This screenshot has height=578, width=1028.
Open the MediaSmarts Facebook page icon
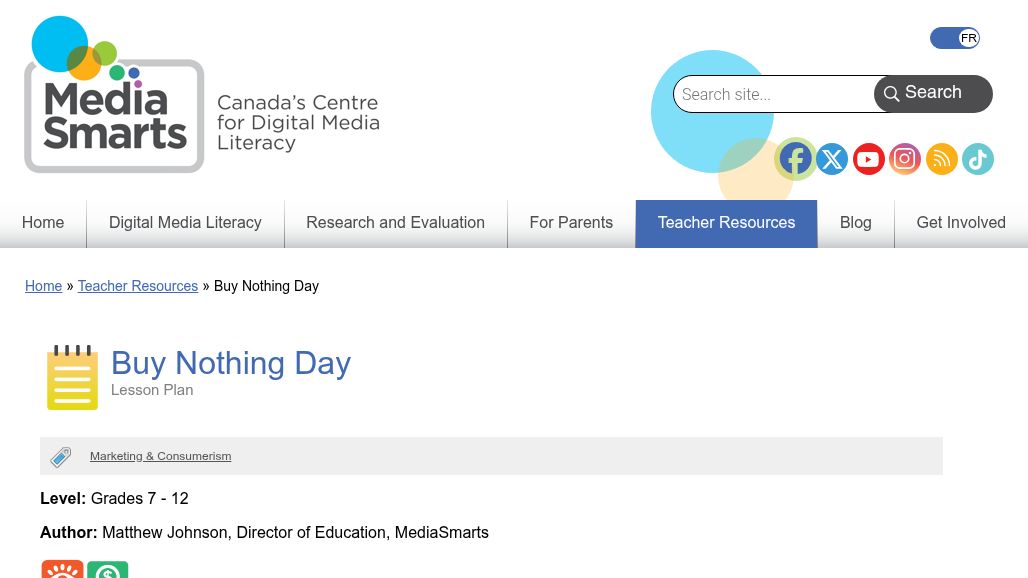795,159
